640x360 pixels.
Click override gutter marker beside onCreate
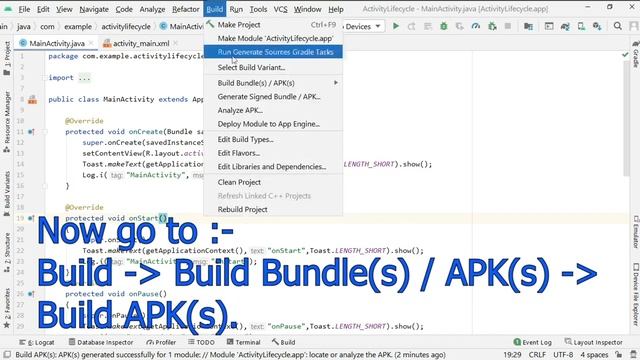[31, 131]
